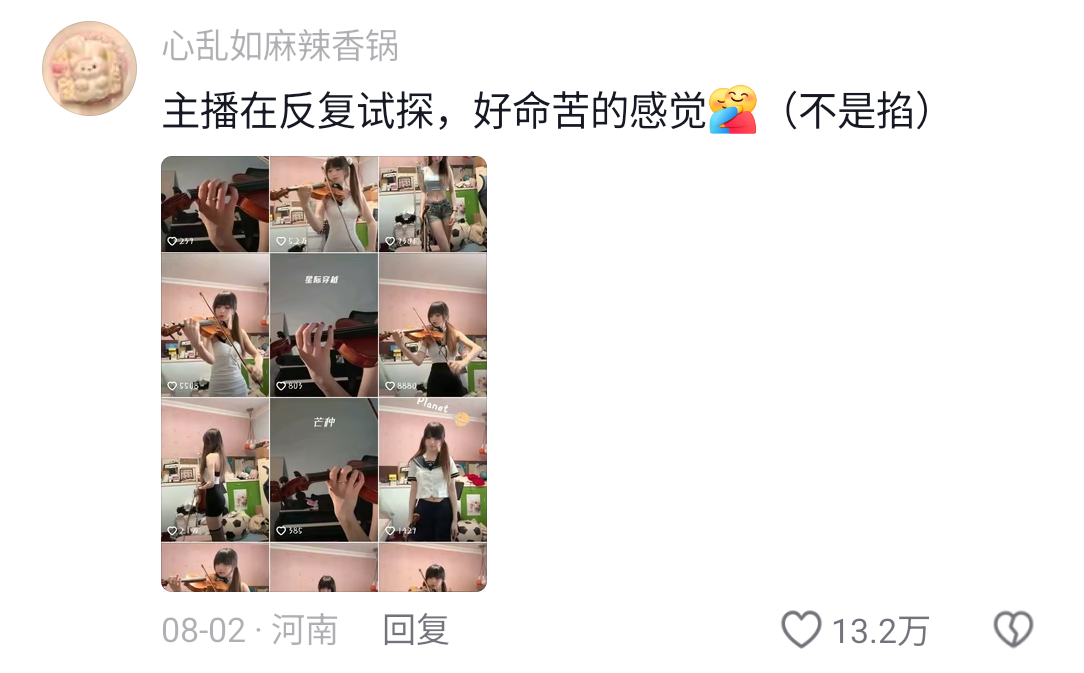Tap heart icon showing 5508 likes
Image resolution: width=1084 pixels, height=673 pixels.
tap(172, 386)
